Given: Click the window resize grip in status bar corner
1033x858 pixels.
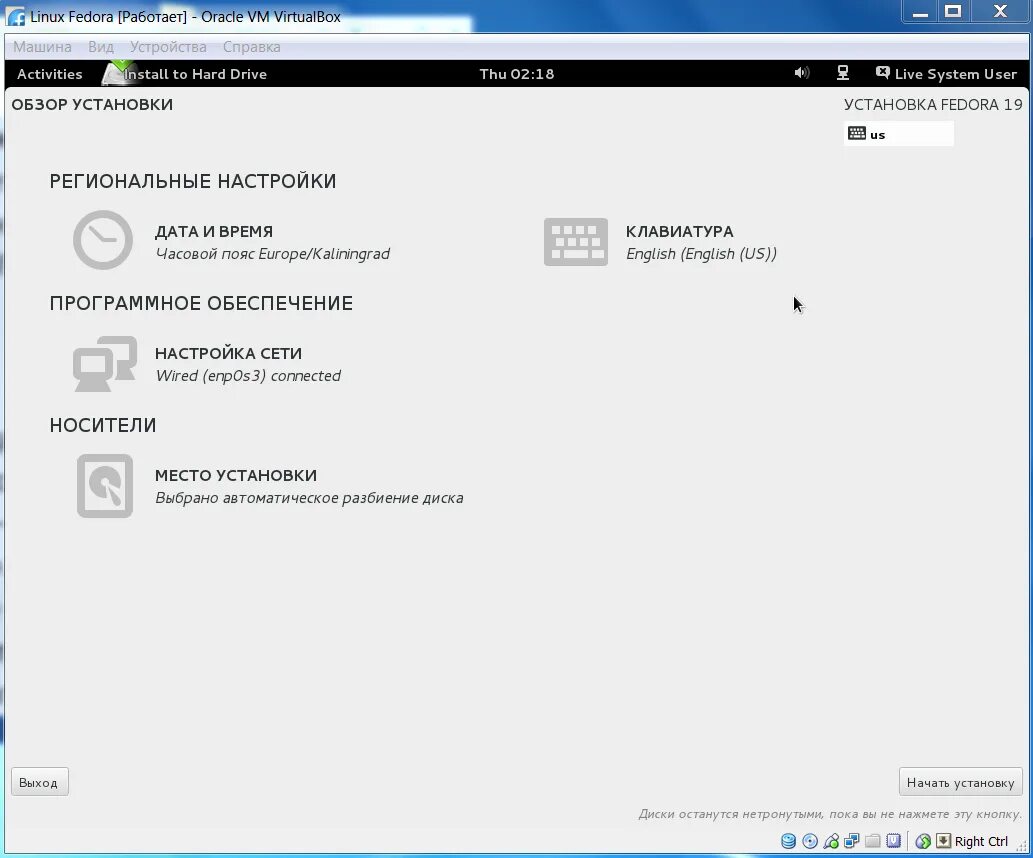Looking at the screenshot, I should [1022, 847].
